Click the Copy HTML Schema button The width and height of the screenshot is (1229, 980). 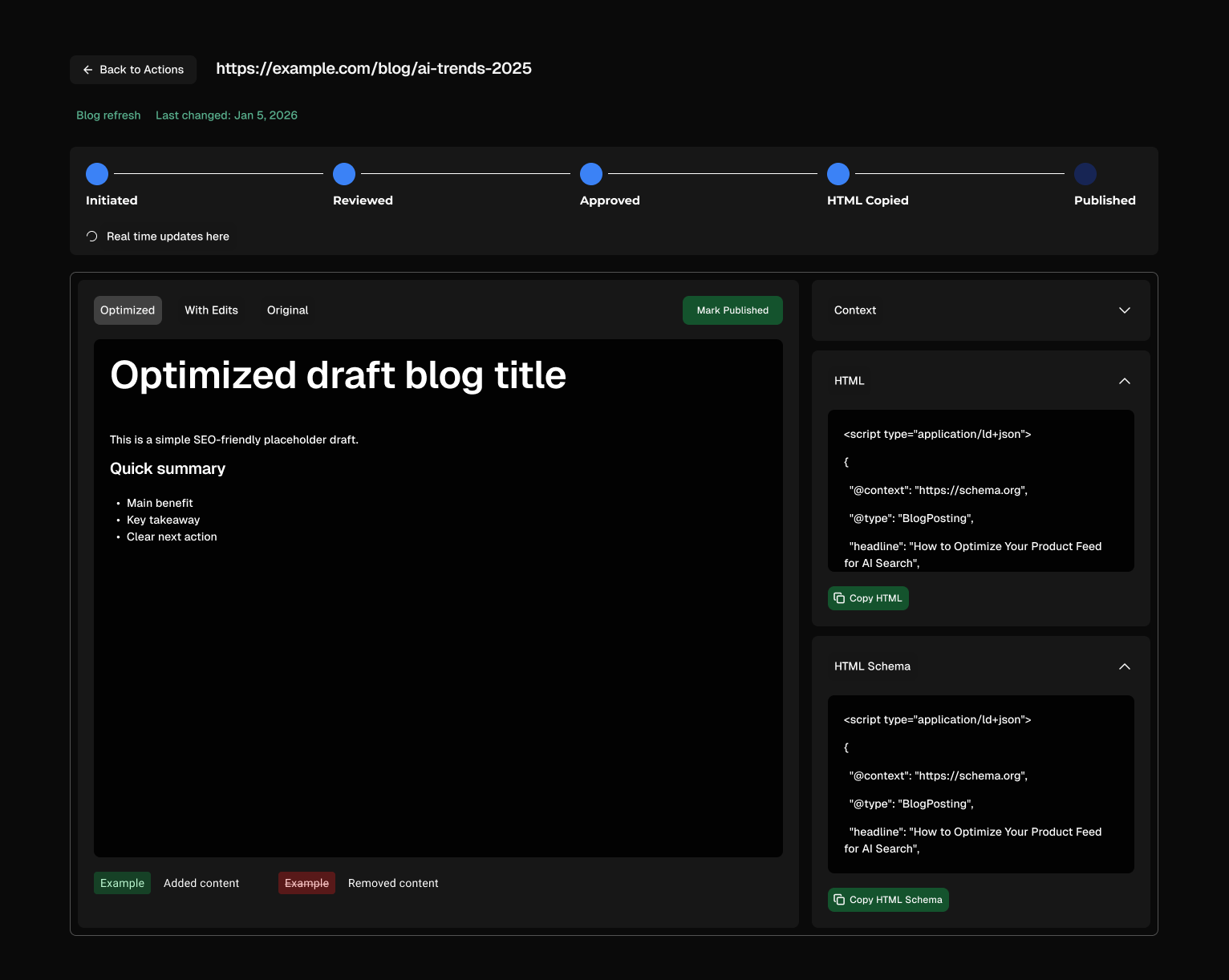(888, 899)
